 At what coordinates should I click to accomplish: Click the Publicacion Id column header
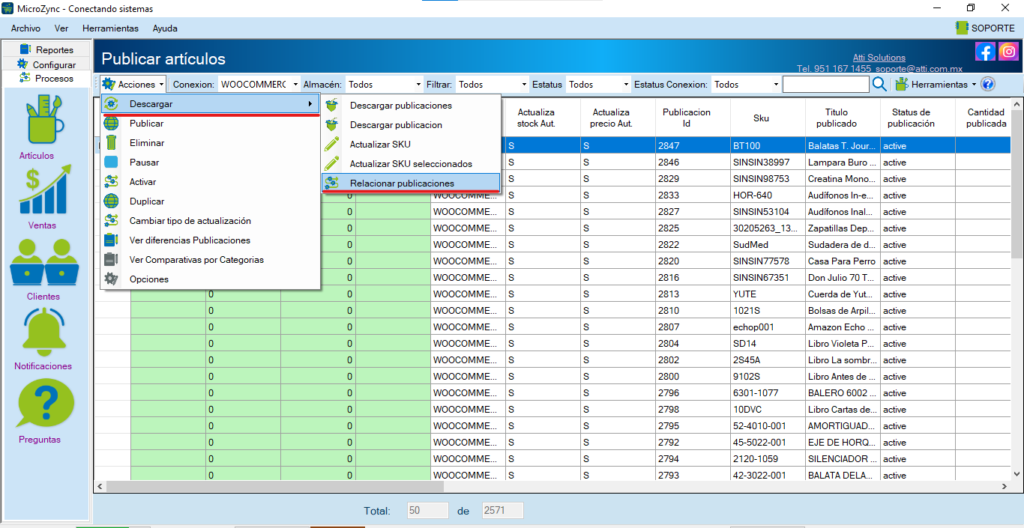(x=692, y=118)
